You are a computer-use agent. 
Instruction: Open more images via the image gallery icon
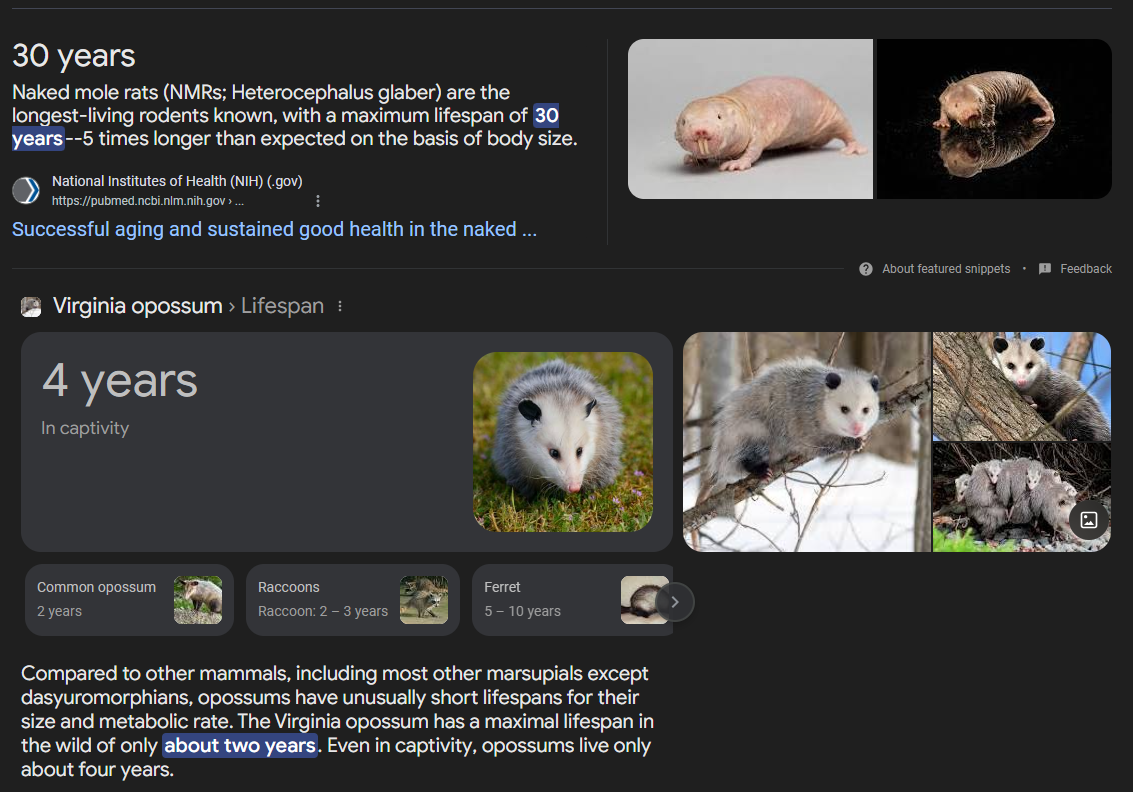pyautogui.click(x=1089, y=520)
